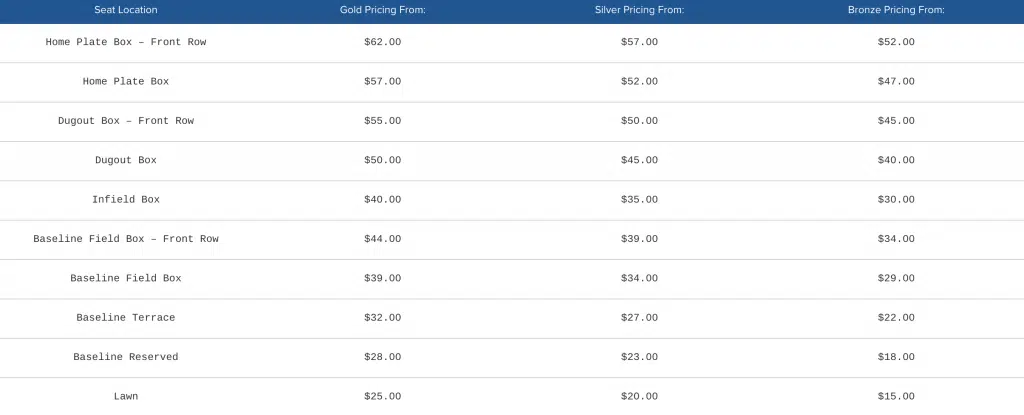Select the $15.00 Bronze price for Lawn

[895, 397]
